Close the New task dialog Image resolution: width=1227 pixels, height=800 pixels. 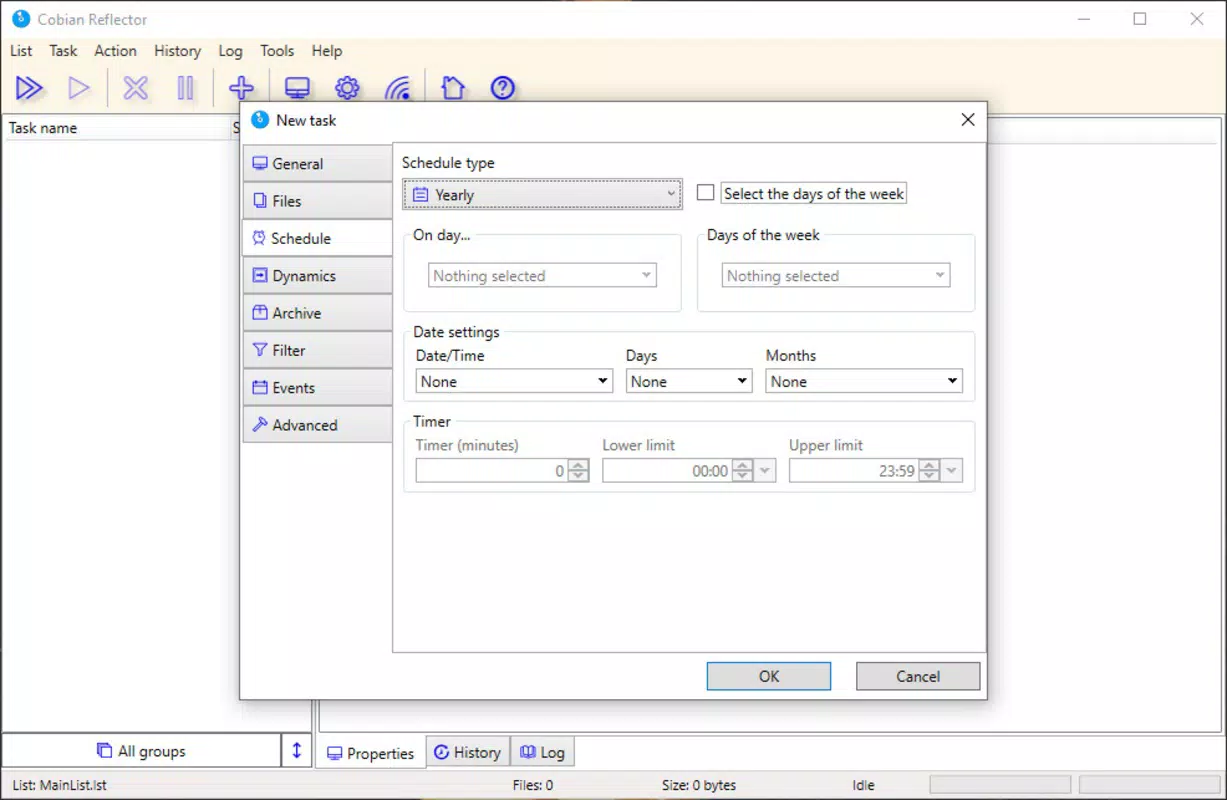coord(967,120)
